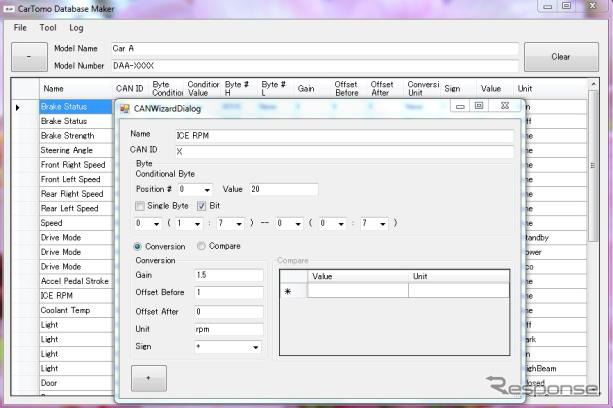Click the empty Unit cell in Compare table
The height and width of the screenshot is (408, 613).
(459, 290)
